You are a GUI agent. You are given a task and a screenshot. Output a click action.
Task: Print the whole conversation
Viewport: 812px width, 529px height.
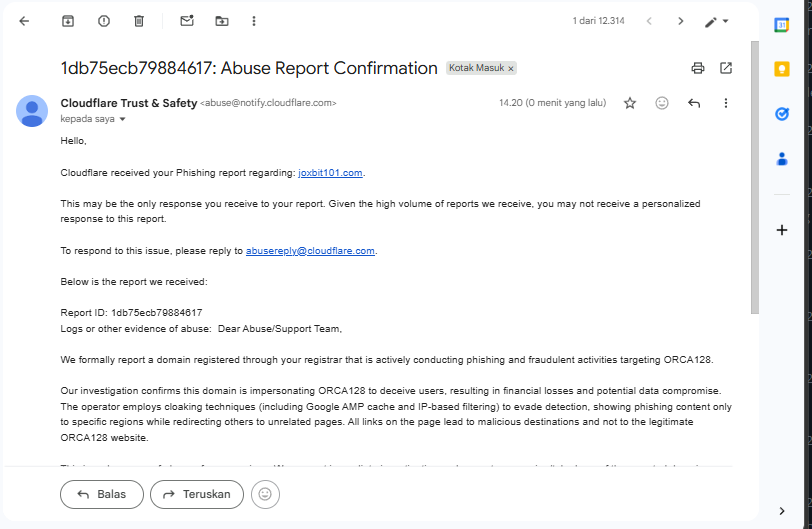(698, 68)
